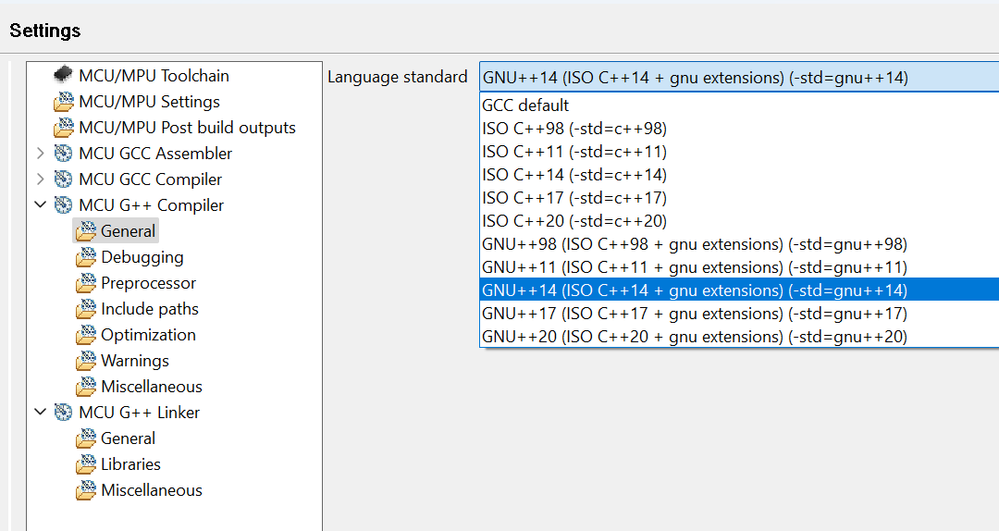Select MCU GCC Assembler label
999x531 pixels.
[x=155, y=154]
